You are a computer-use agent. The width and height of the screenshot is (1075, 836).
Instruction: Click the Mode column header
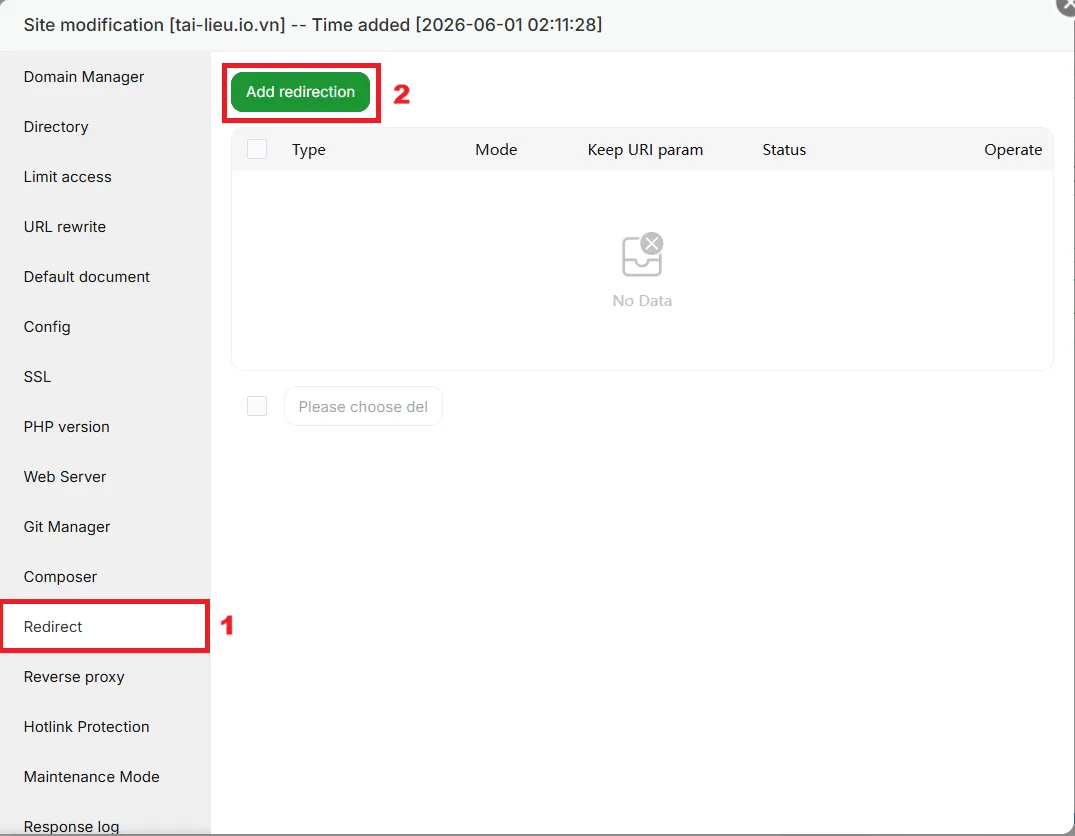tap(496, 150)
